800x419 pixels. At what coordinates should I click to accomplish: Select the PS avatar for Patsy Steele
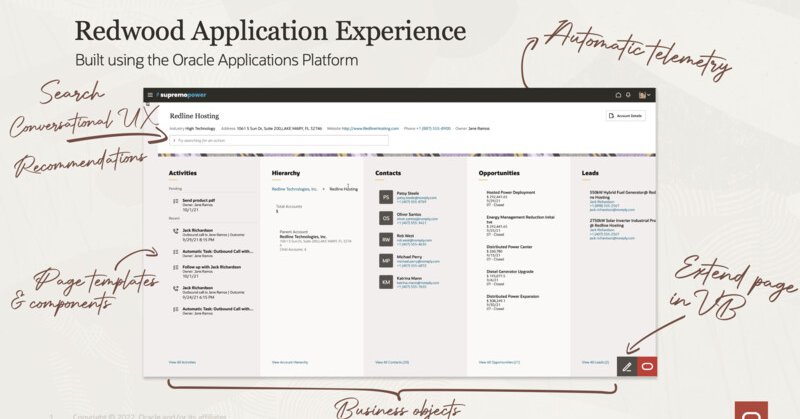coord(386,197)
